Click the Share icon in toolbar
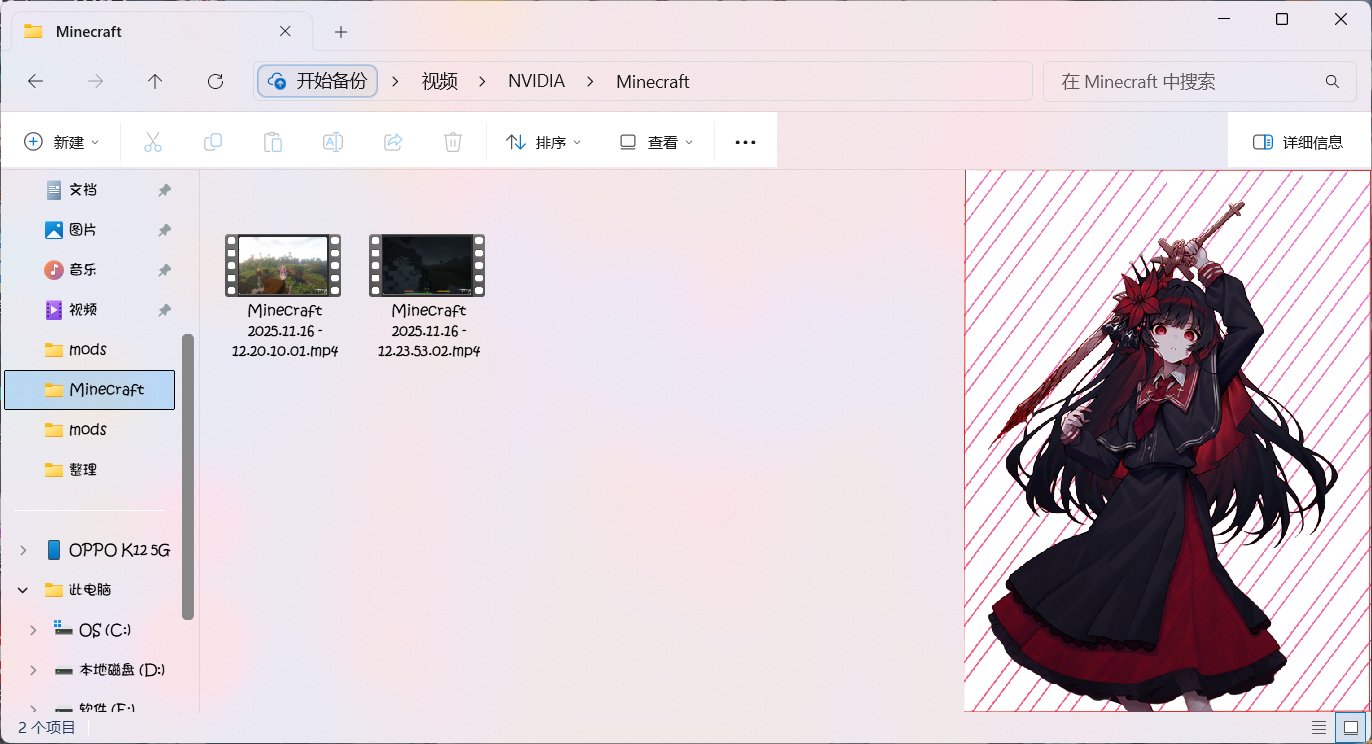 pos(393,142)
